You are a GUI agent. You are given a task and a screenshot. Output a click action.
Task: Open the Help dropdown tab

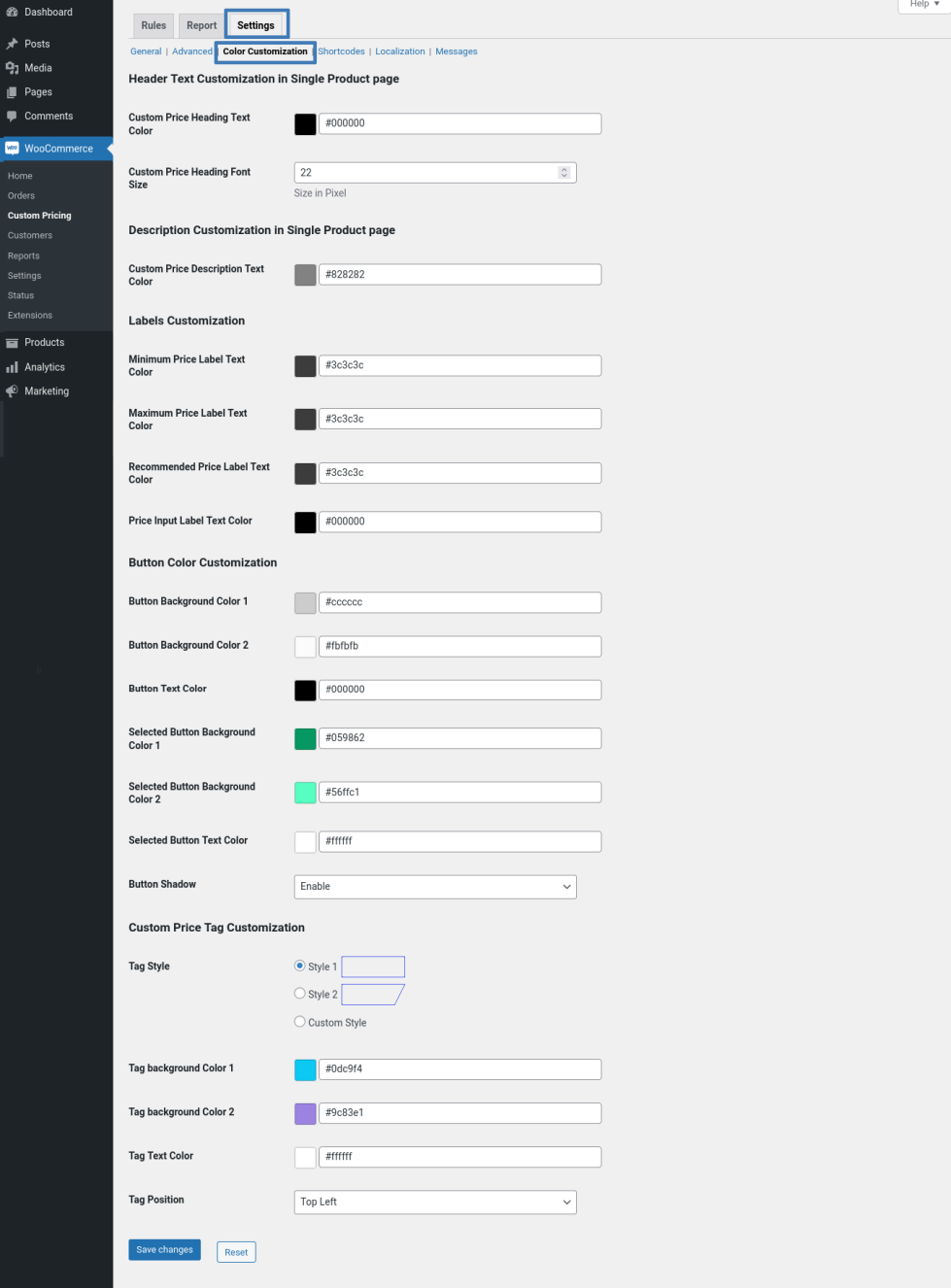pyautogui.click(x=924, y=5)
